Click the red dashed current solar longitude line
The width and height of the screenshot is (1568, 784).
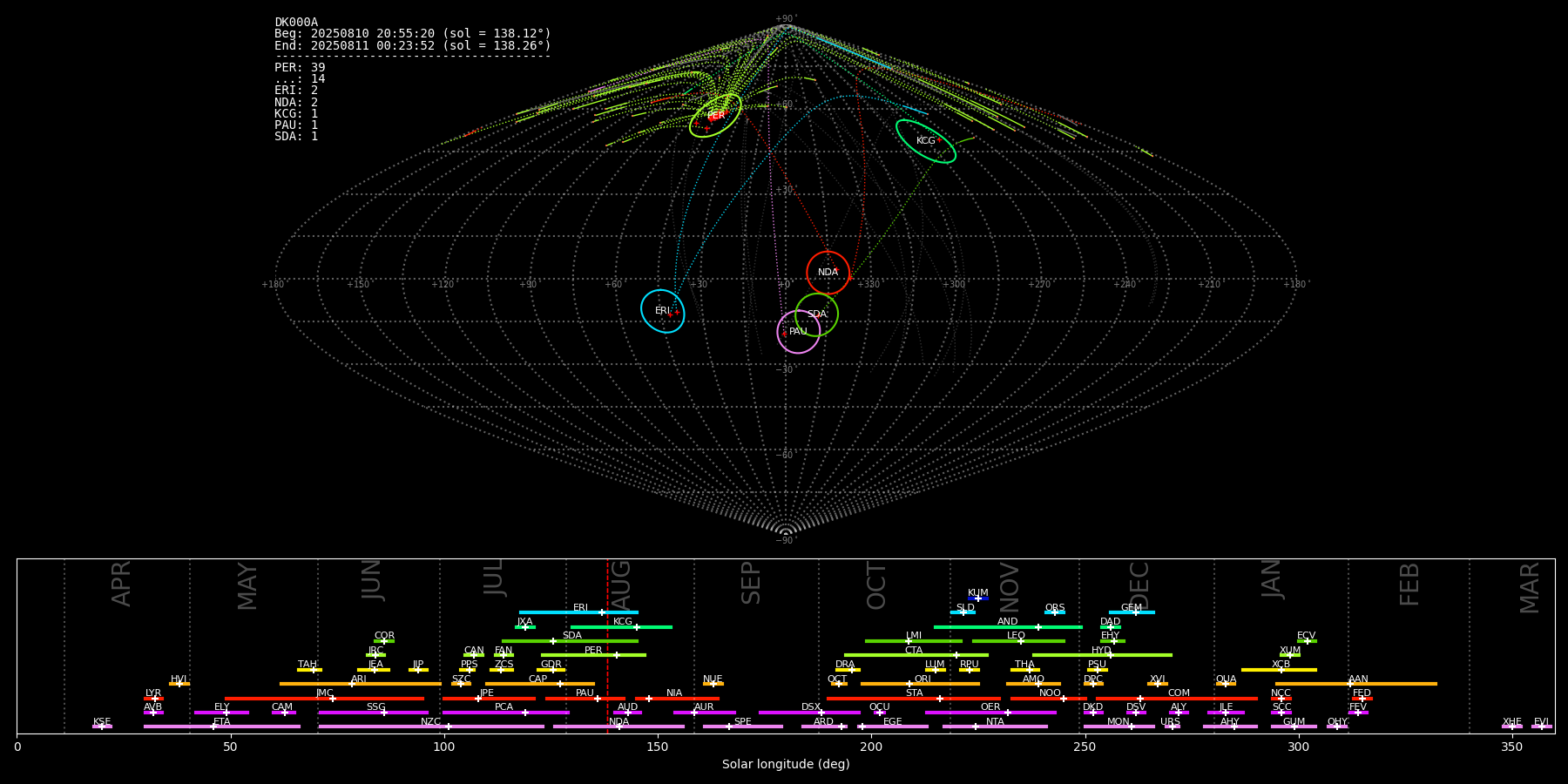[x=607, y=645]
